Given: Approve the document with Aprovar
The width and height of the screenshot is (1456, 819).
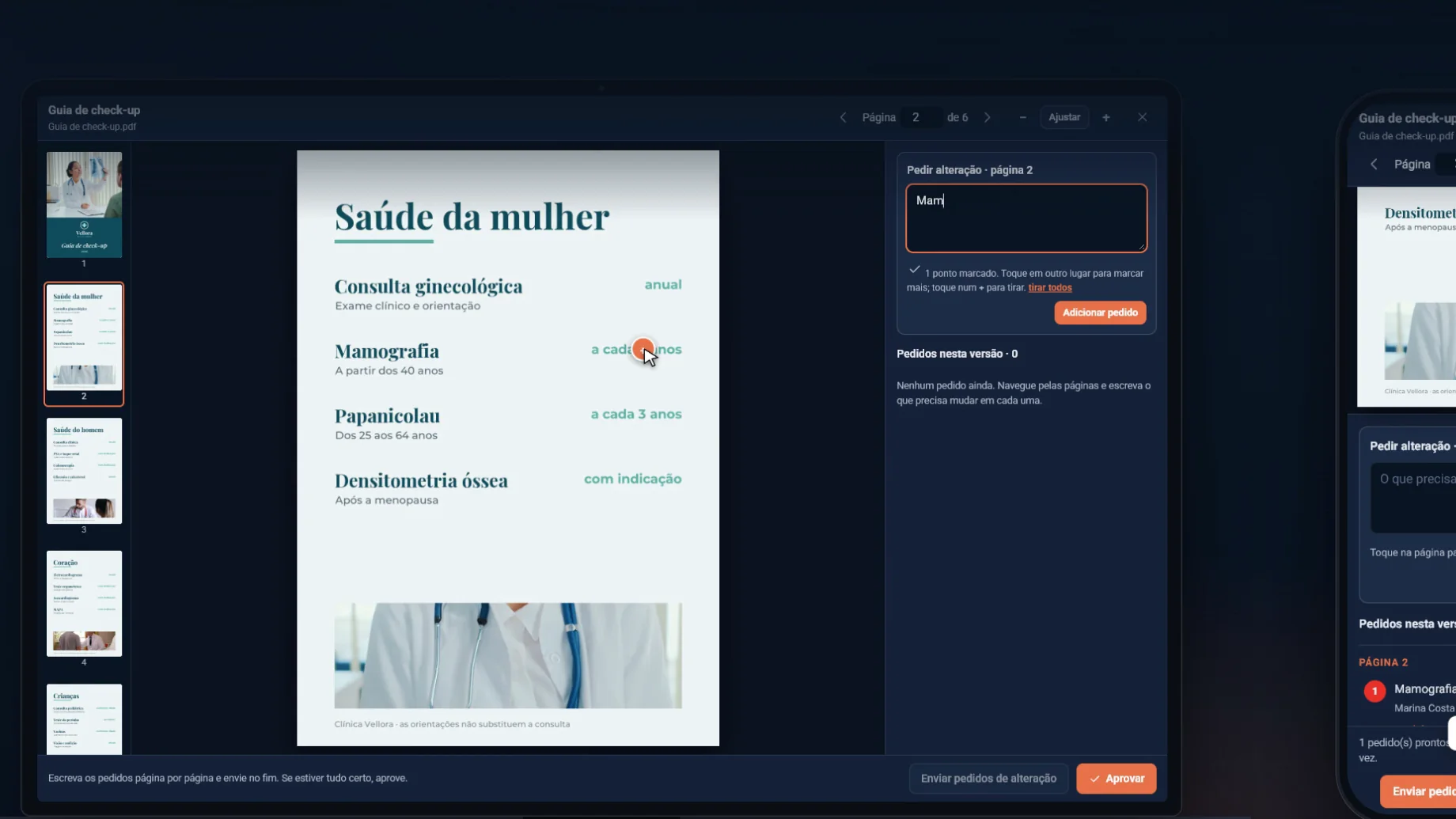Looking at the screenshot, I should [1116, 779].
